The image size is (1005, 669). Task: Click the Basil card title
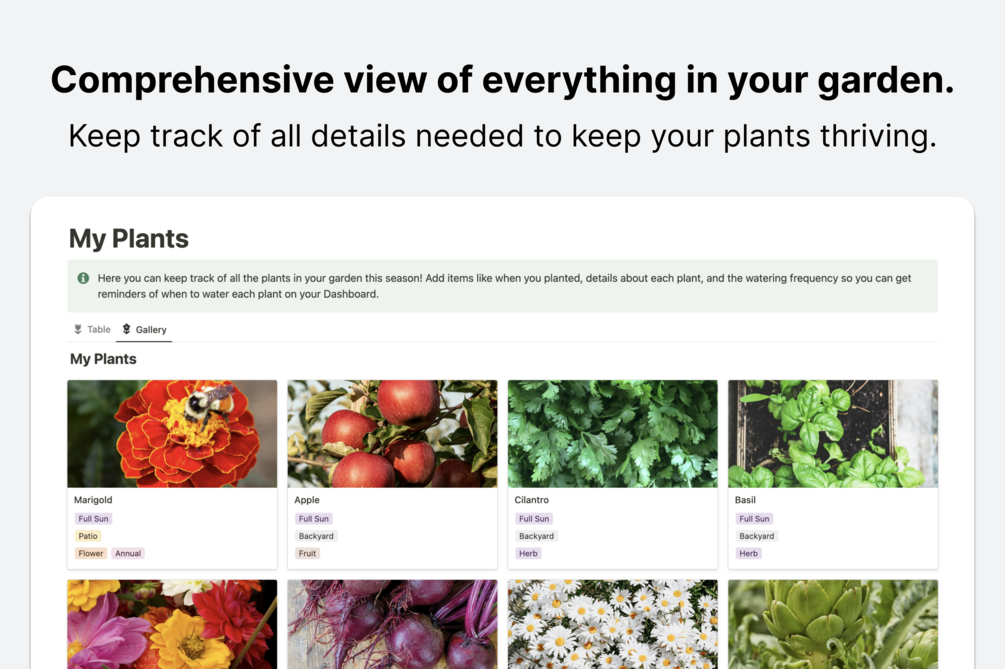click(x=745, y=500)
